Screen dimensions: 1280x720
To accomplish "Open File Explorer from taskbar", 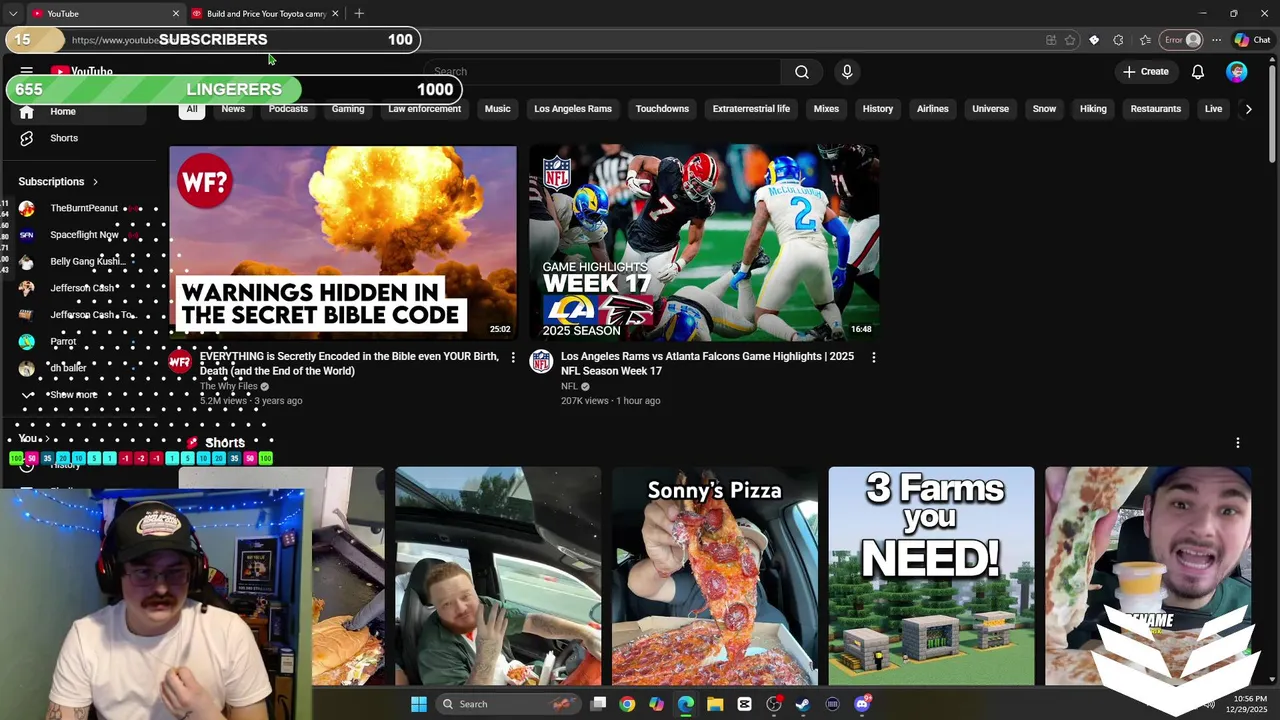I will point(715,704).
